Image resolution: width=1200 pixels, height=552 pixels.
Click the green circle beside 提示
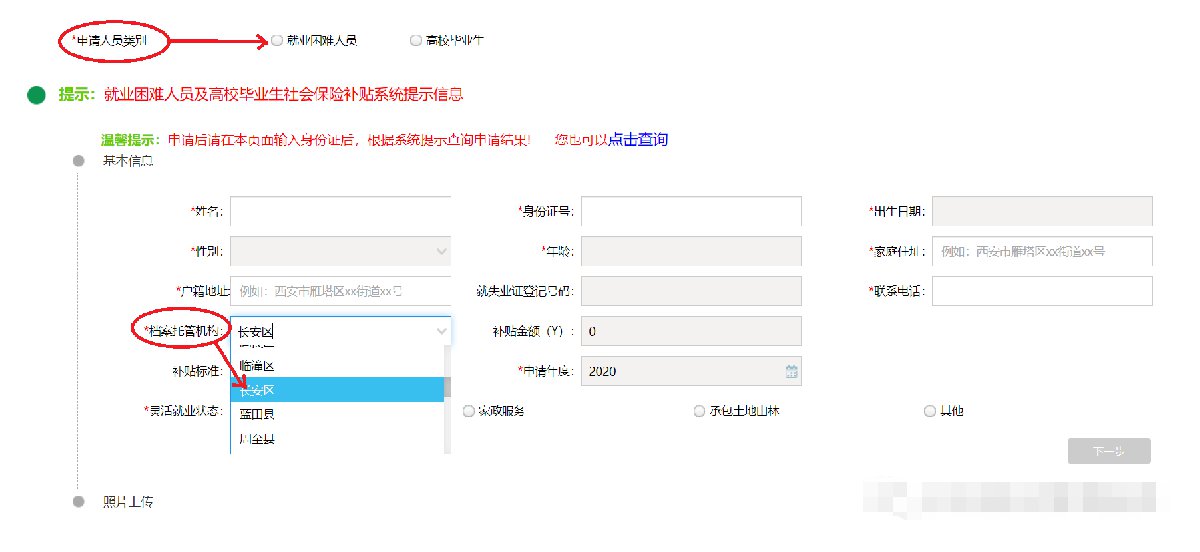tap(36, 96)
